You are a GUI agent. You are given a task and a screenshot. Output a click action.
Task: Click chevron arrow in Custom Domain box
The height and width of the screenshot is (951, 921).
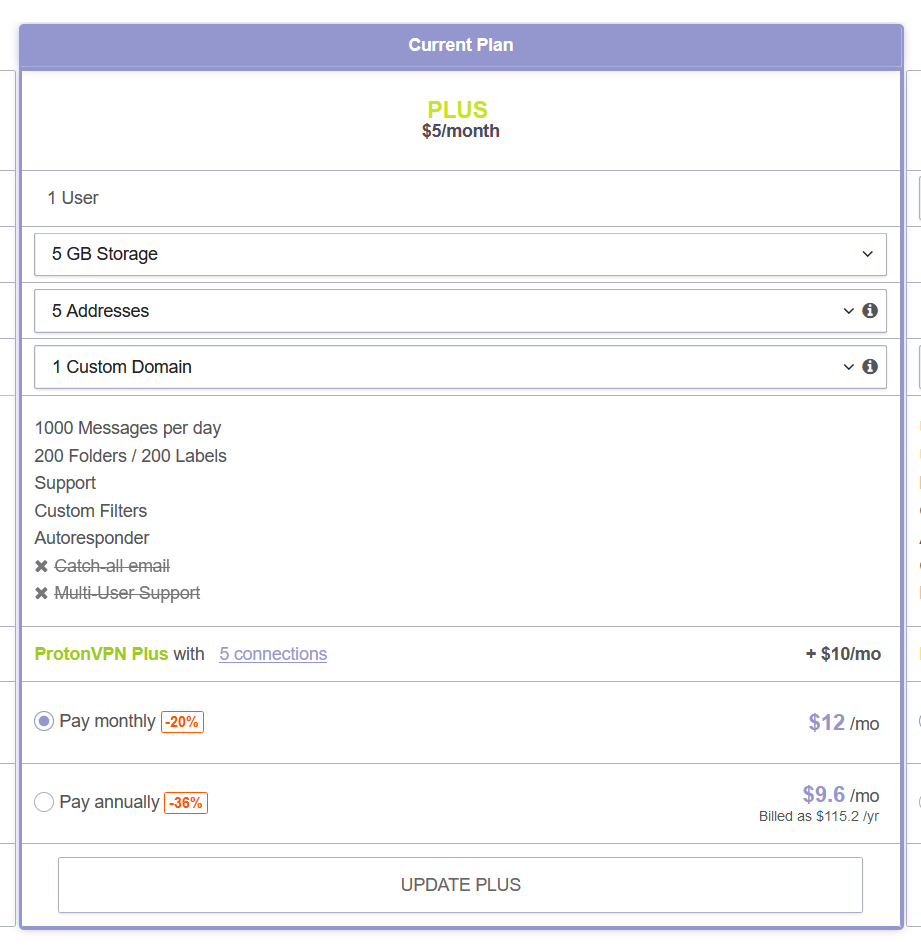[848, 367]
